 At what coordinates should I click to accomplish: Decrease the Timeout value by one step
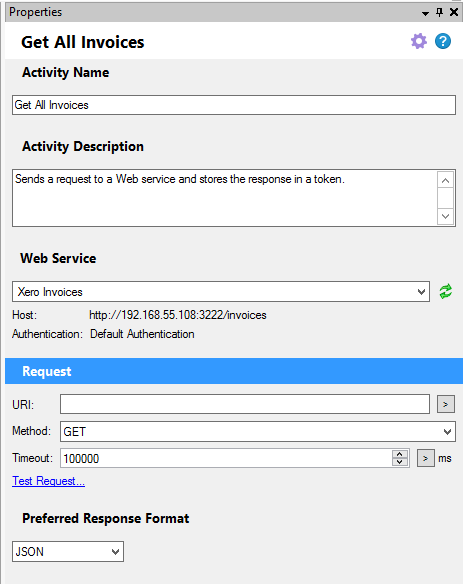(x=400, y=462)
